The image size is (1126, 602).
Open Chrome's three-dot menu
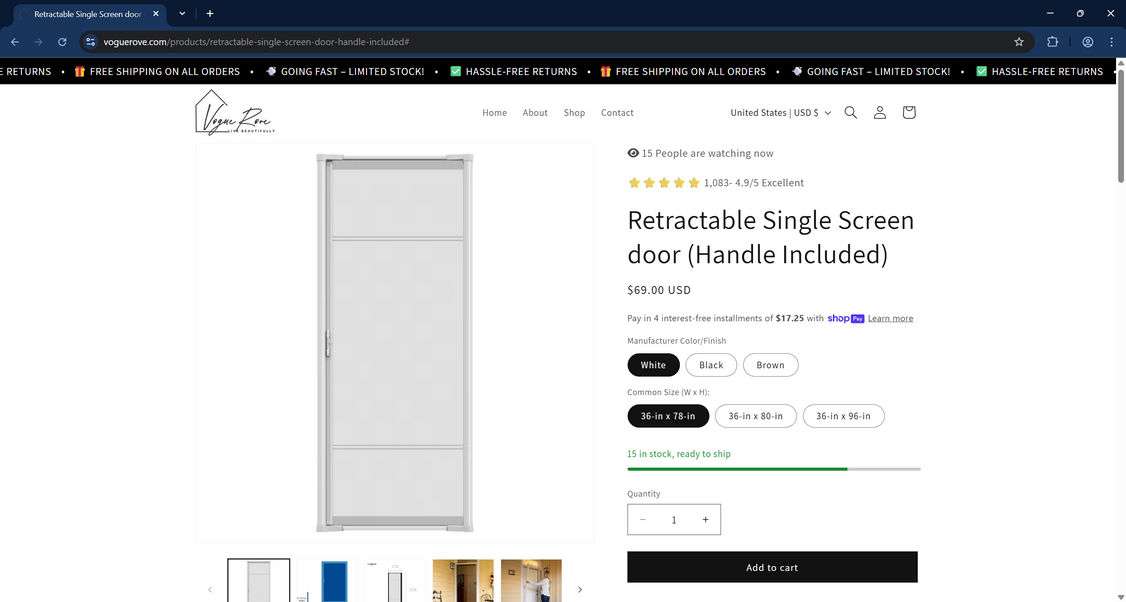pos(1111,42)
